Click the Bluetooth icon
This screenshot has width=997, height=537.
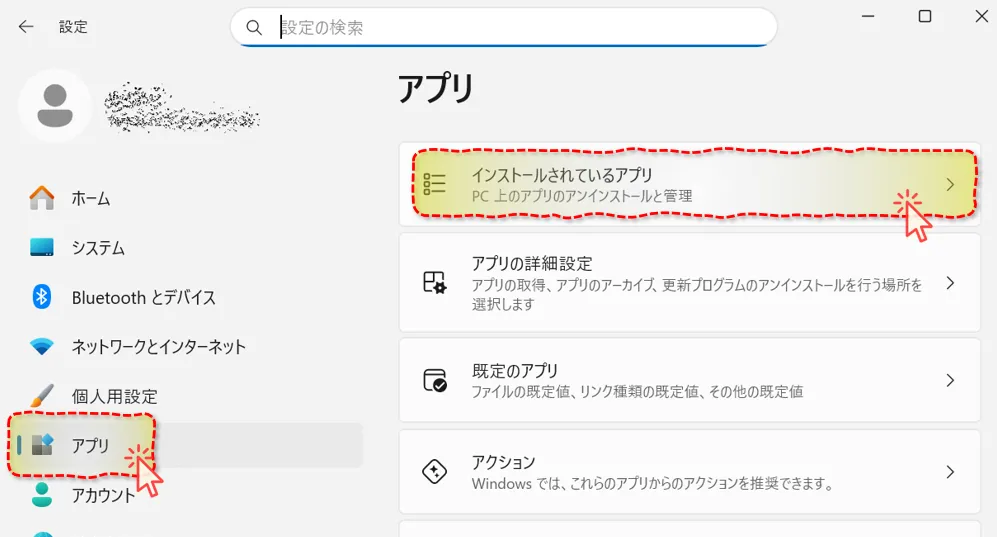(42, 296)
